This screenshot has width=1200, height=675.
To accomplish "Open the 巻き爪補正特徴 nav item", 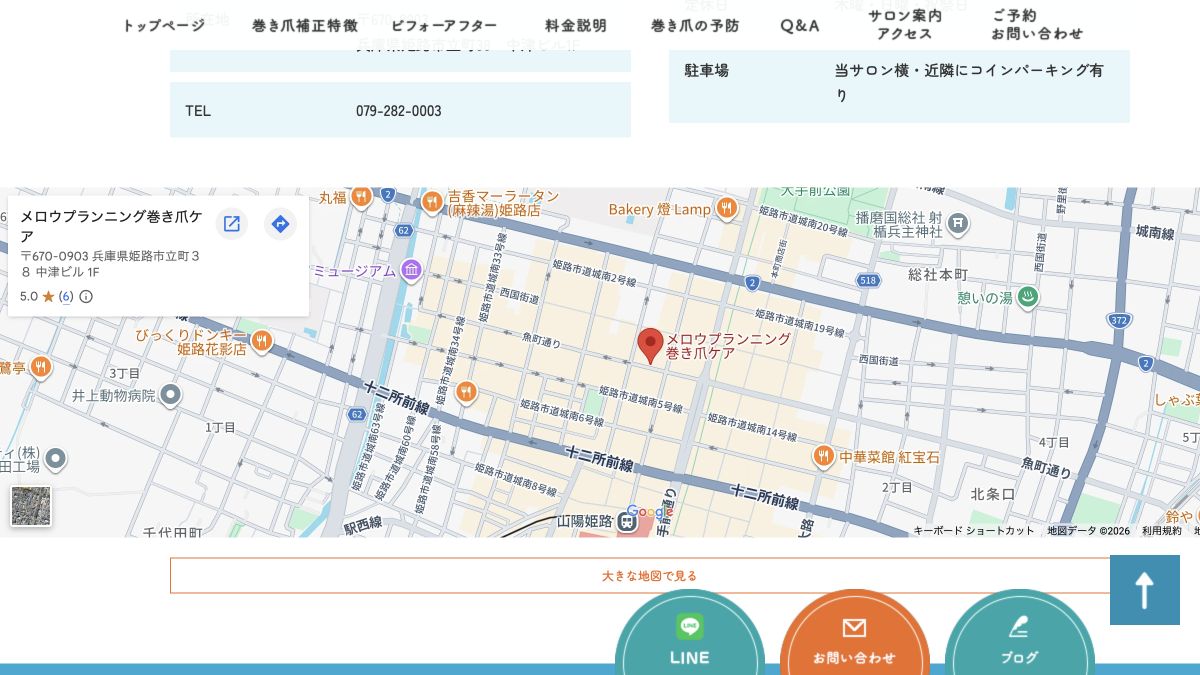I will [305, 26].
